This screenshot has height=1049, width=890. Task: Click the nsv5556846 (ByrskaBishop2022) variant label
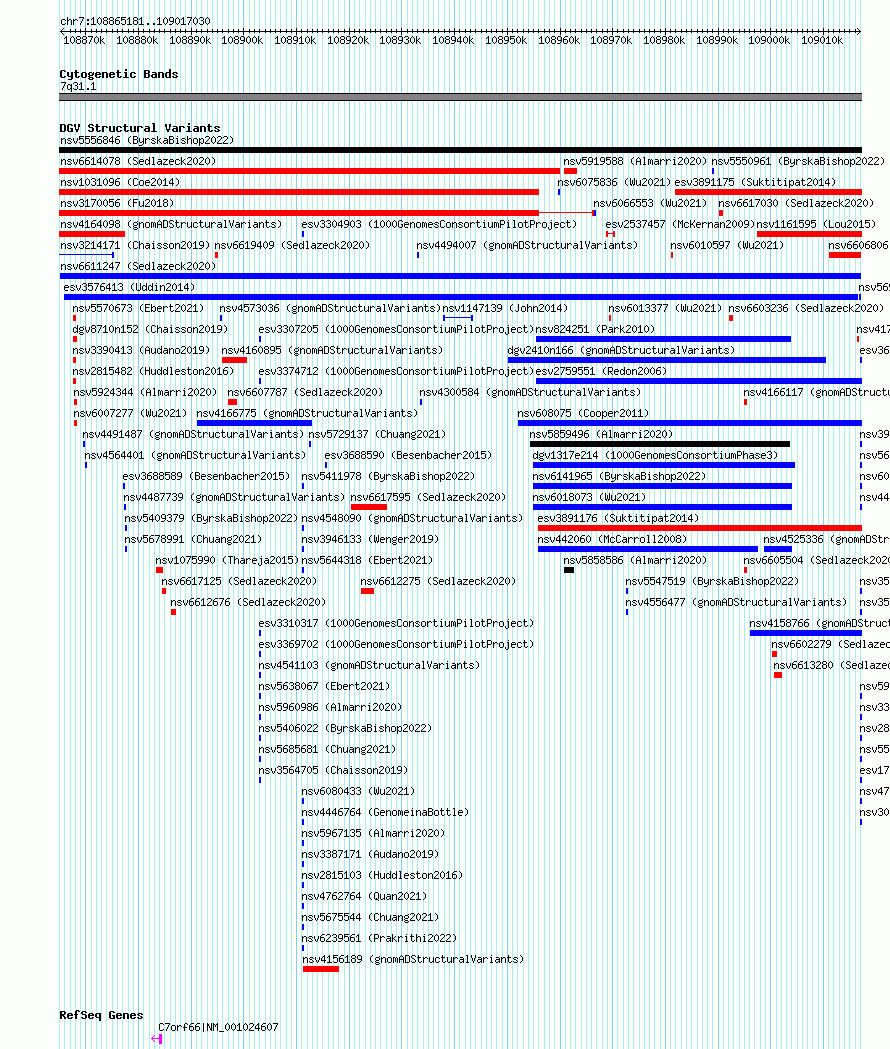click(x=147, y=140)
